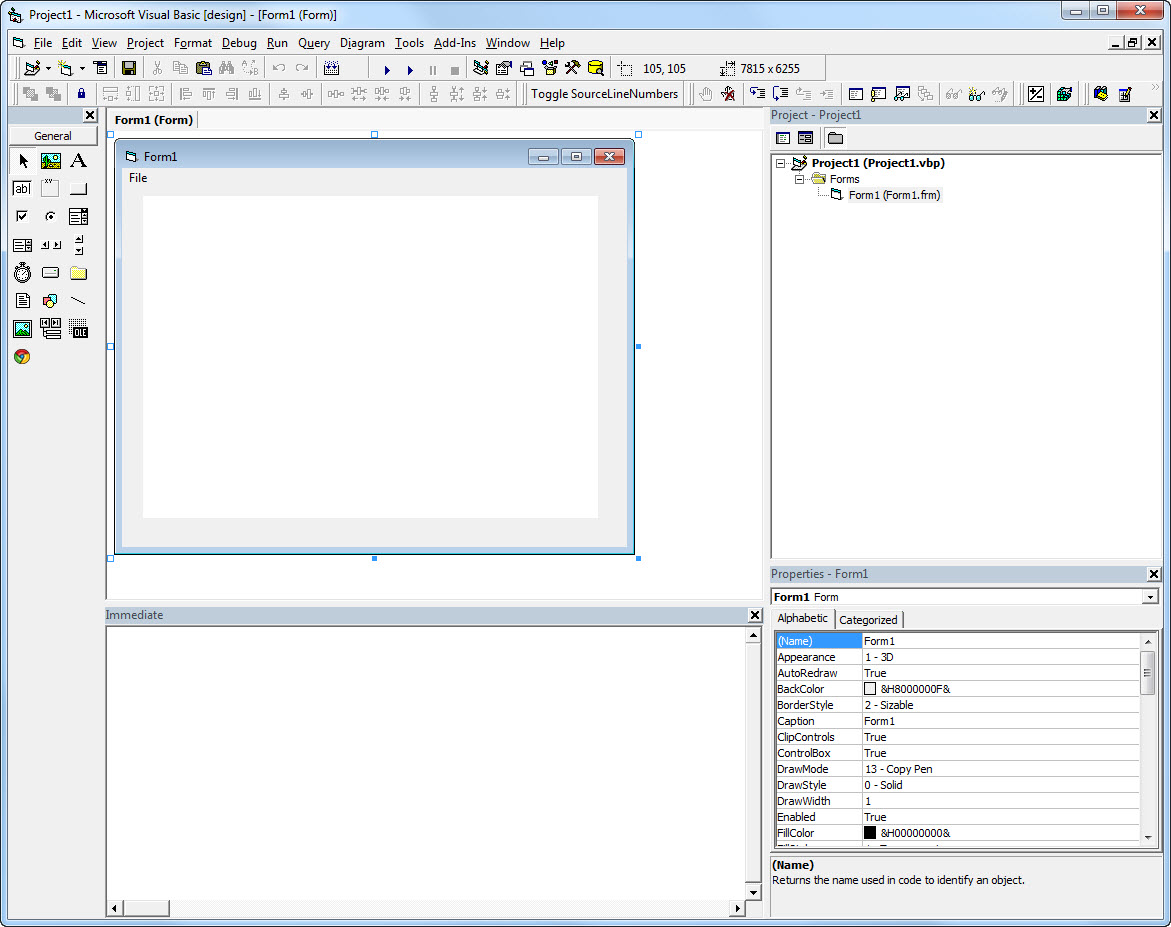
Task: Open the Properties Window toolbar icon
Action: point(504,68)
